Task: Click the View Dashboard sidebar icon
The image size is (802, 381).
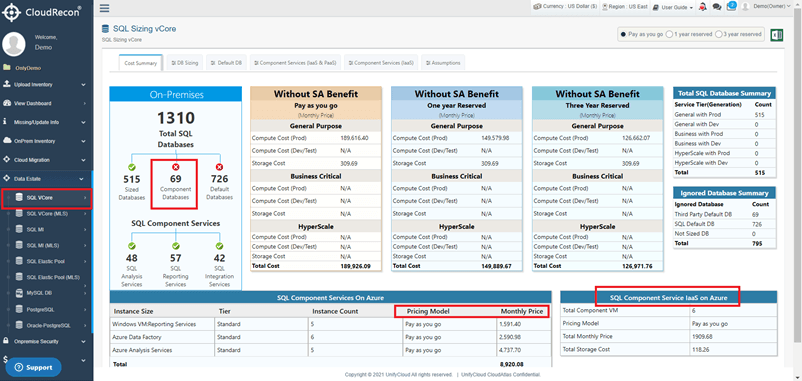Action: point(6,103)
